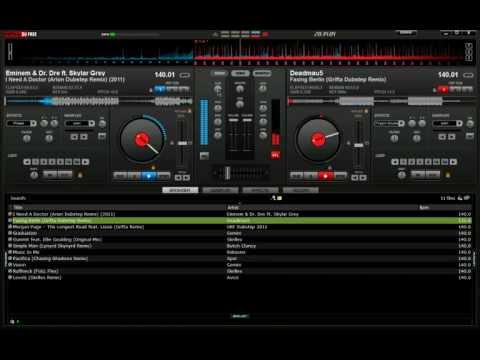Viewport: 480px width, 360px height.
Task: Sync the right deck tempo
Action: coord(340,176)
